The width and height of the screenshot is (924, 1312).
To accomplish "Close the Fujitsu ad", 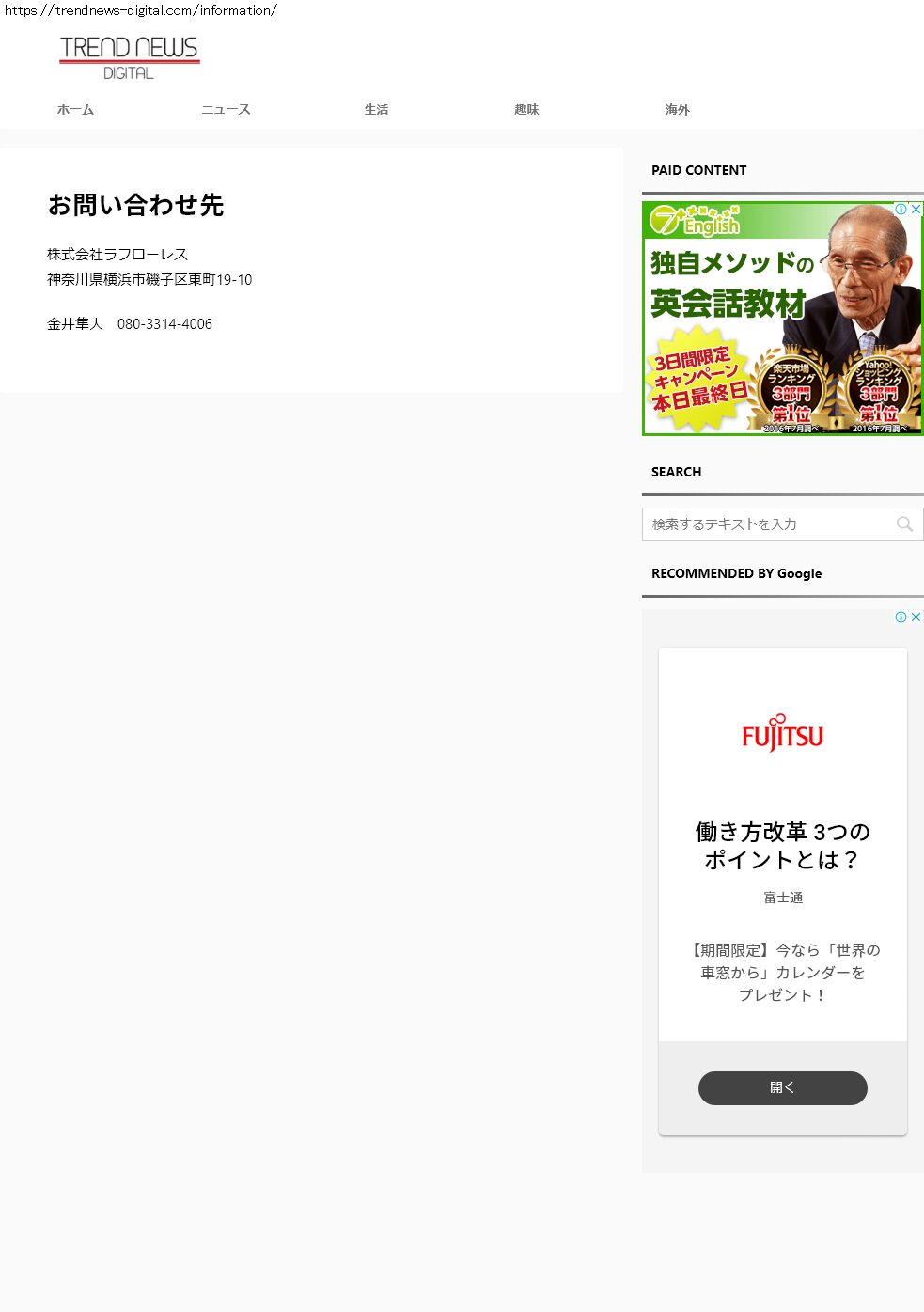I will pos(916,617).
